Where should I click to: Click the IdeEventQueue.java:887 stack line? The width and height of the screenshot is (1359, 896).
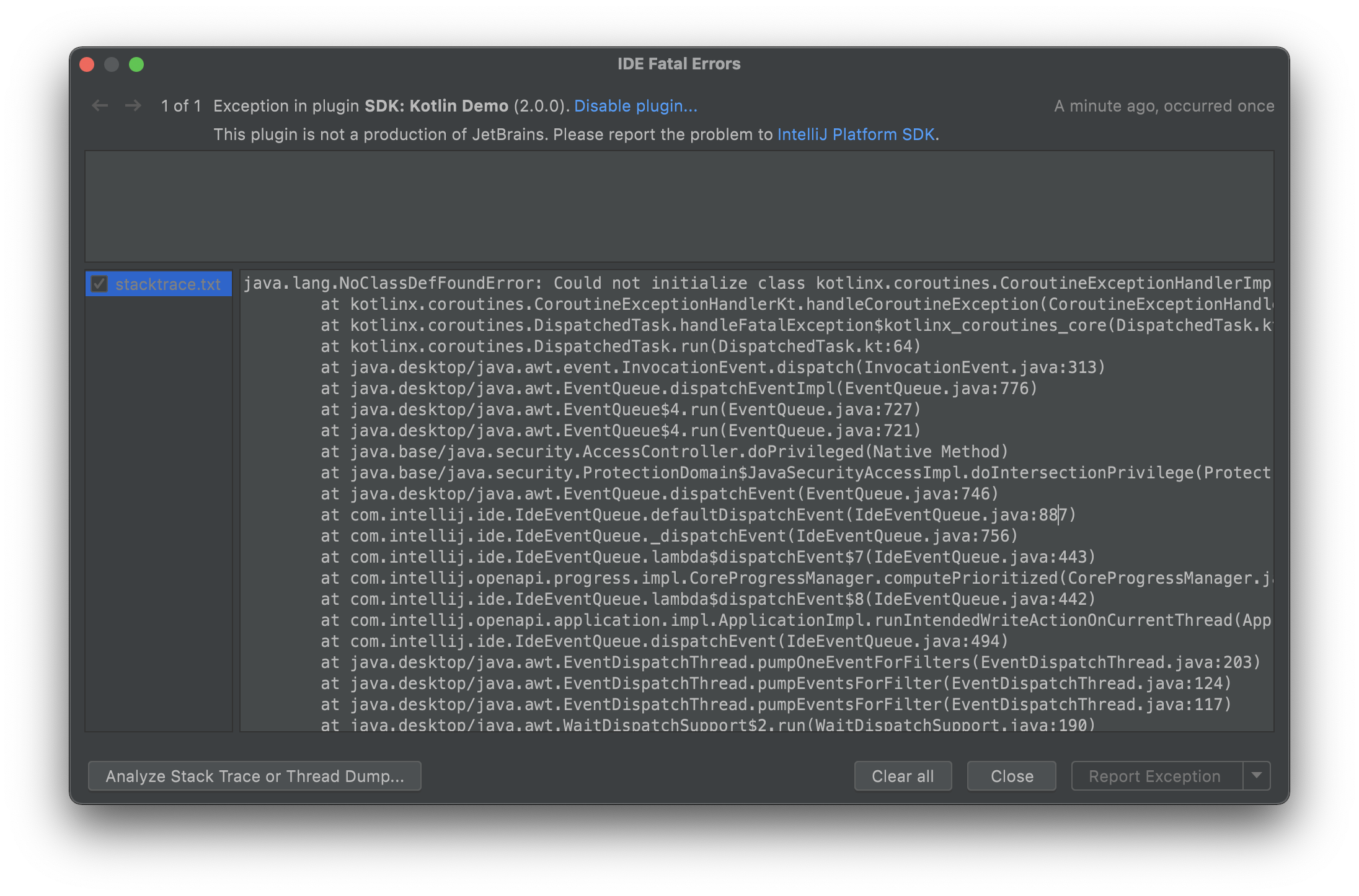tap(698, 515)
